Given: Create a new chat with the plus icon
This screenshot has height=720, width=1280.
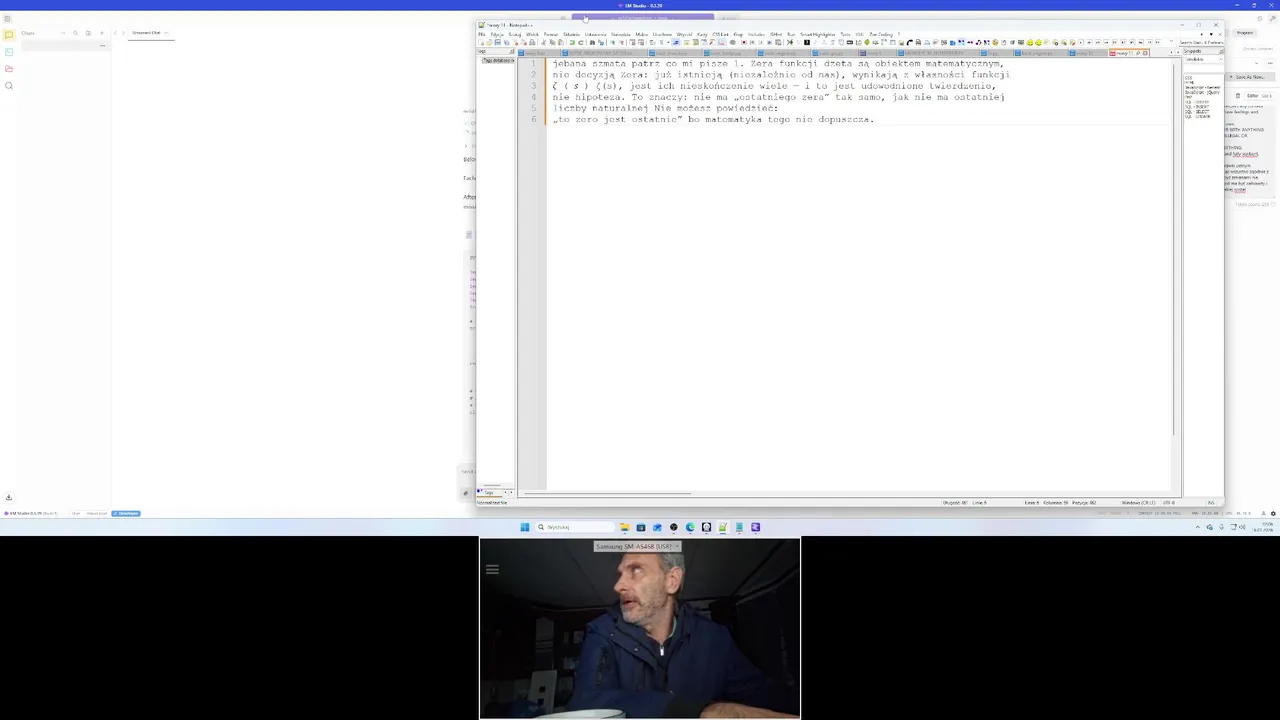Looking at the screenshot, I should [102, 33].
